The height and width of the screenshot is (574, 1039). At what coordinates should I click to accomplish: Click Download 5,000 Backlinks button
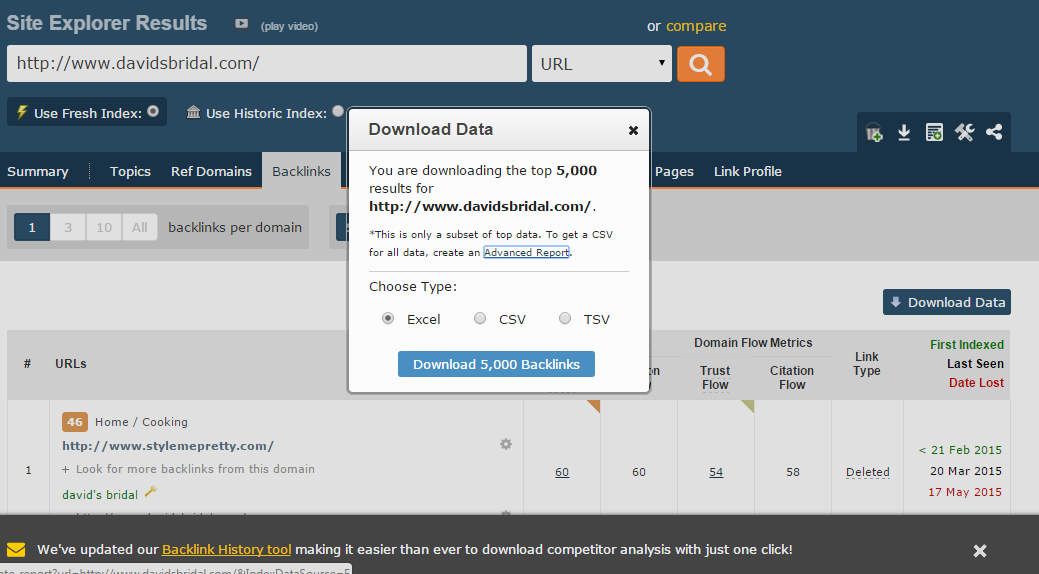pos(496,364)
